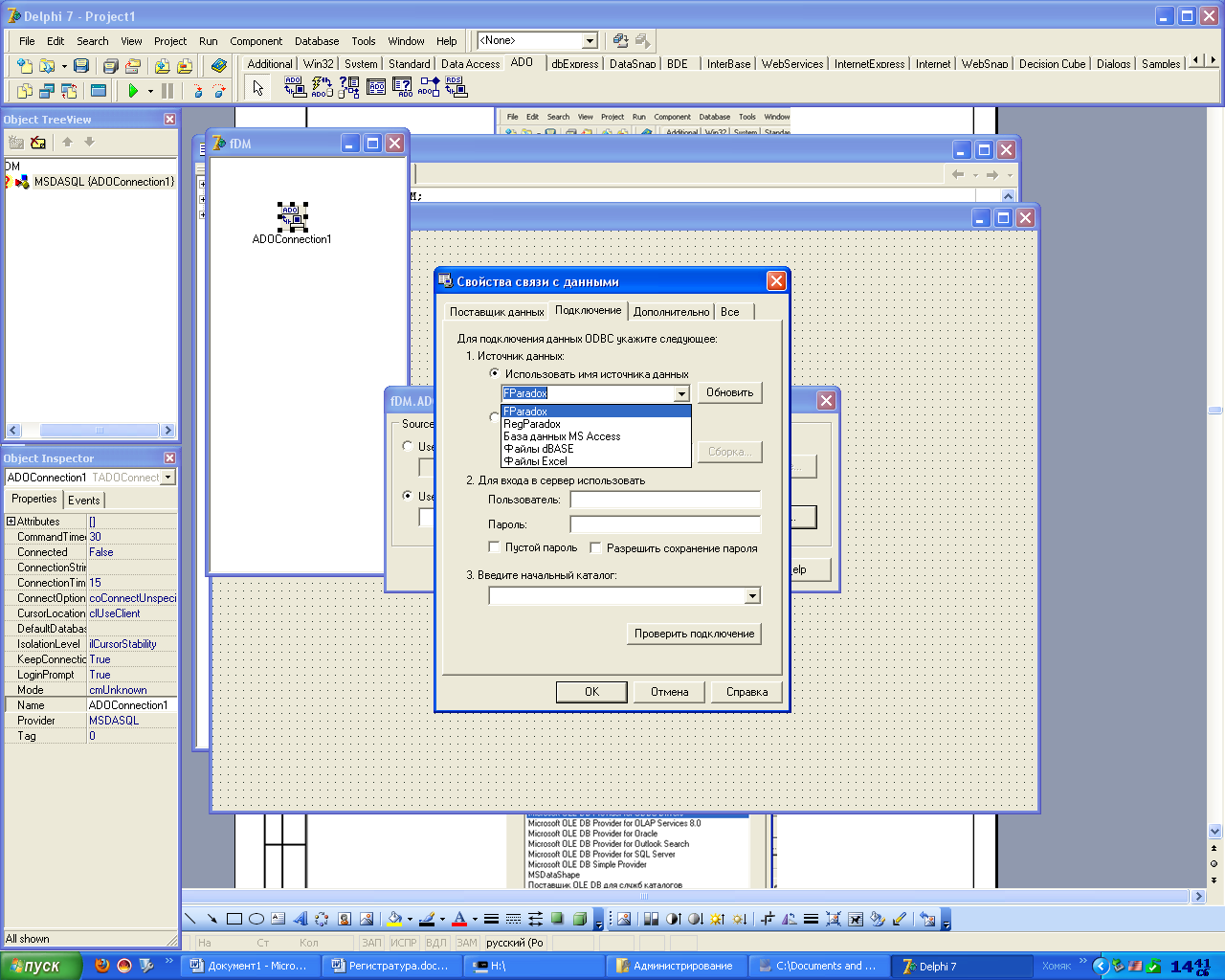This screenshot has height=980, width=1225.
Task: Click the View Unit toolbar icon
Action: point(25,91)
